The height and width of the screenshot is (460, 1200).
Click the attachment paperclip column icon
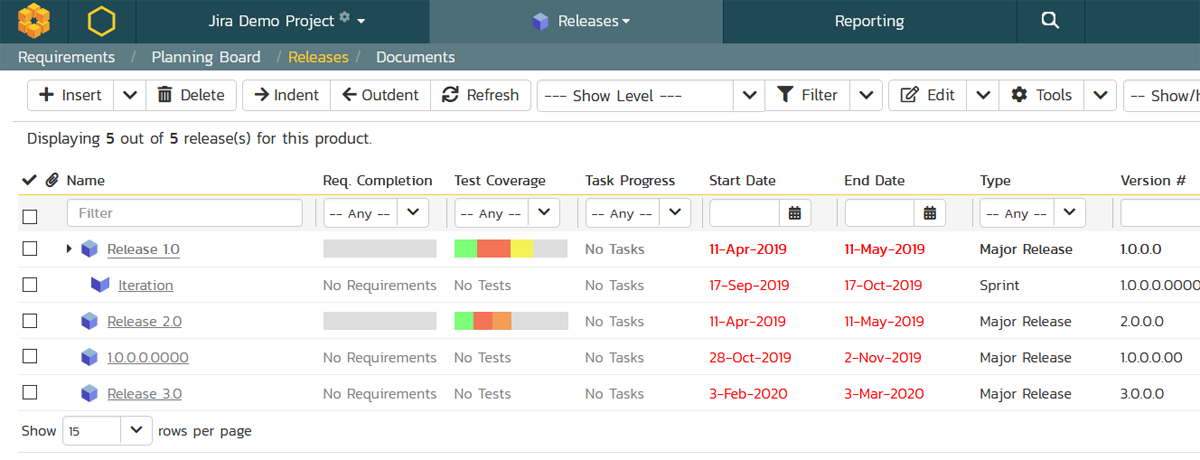pos(52,181)
